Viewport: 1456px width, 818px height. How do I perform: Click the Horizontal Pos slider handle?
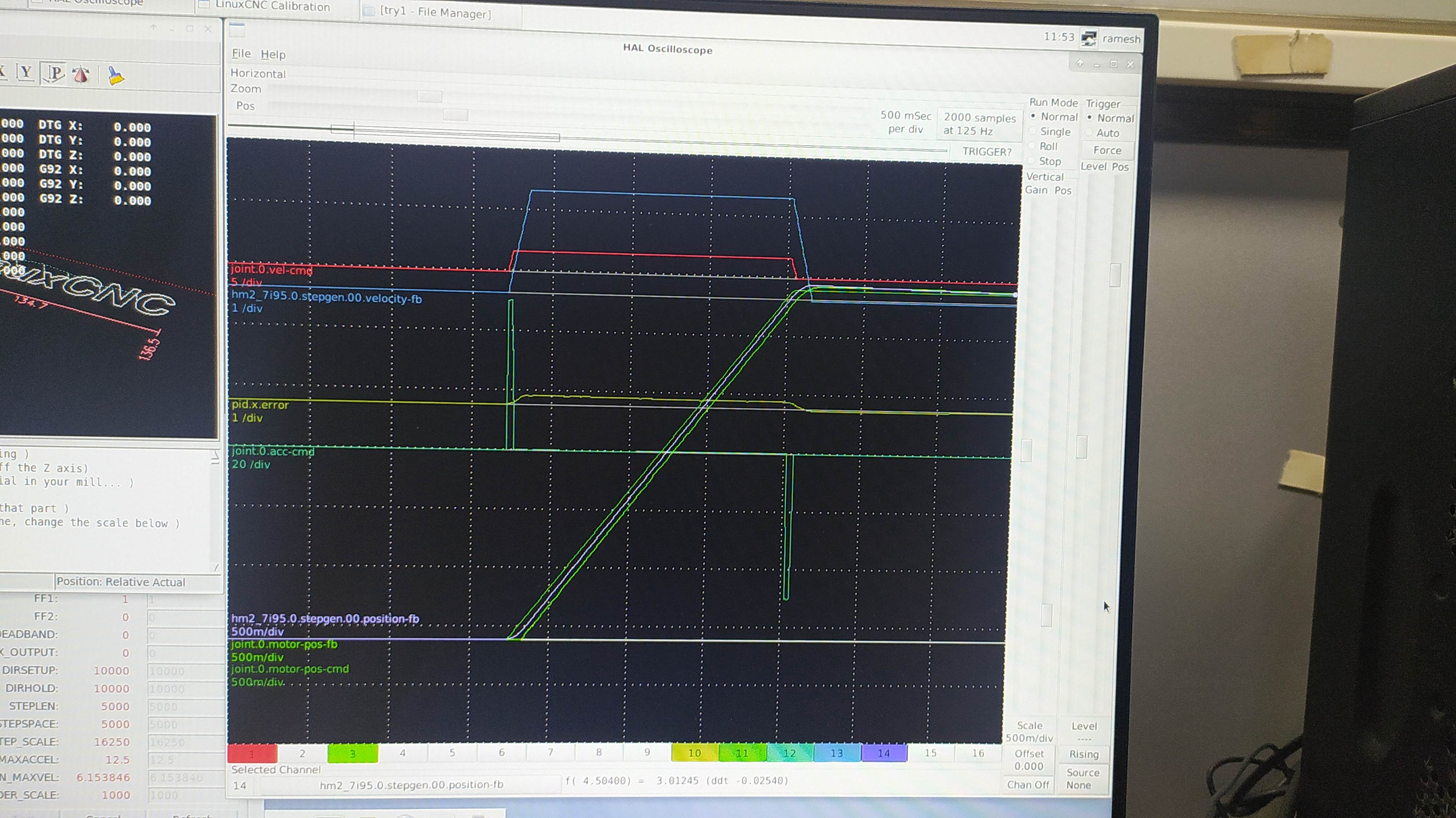tap(455, 115)
